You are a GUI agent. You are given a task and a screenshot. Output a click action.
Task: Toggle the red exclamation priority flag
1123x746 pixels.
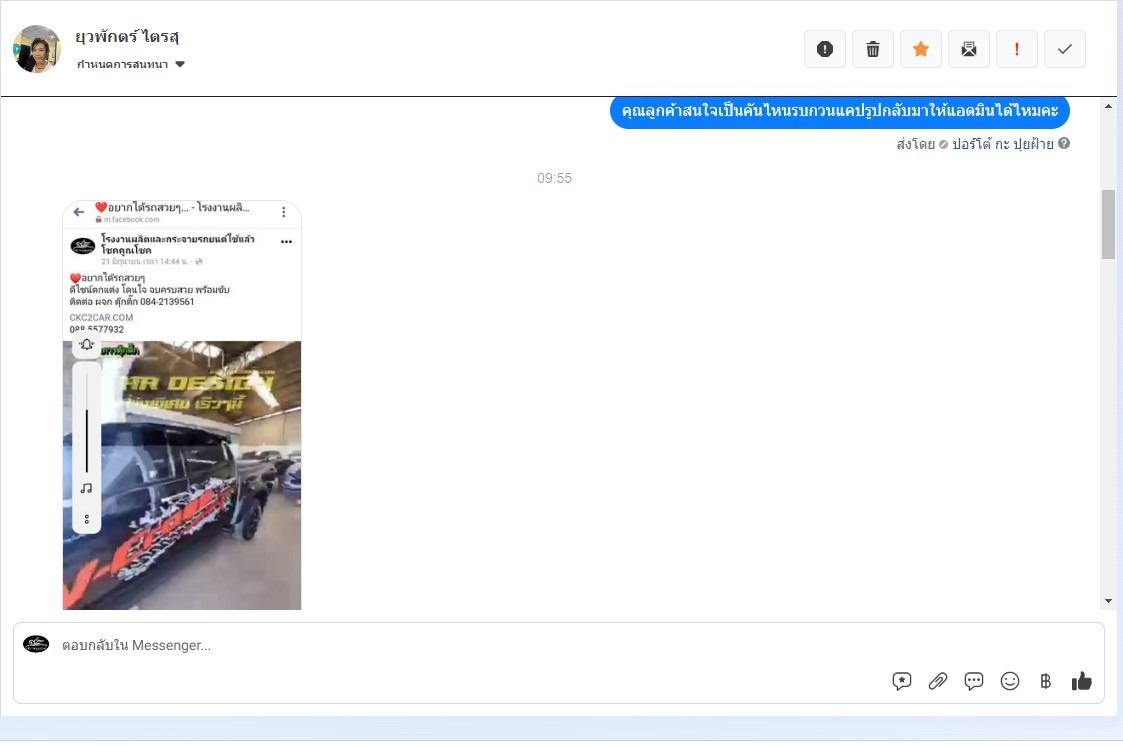1017,49
